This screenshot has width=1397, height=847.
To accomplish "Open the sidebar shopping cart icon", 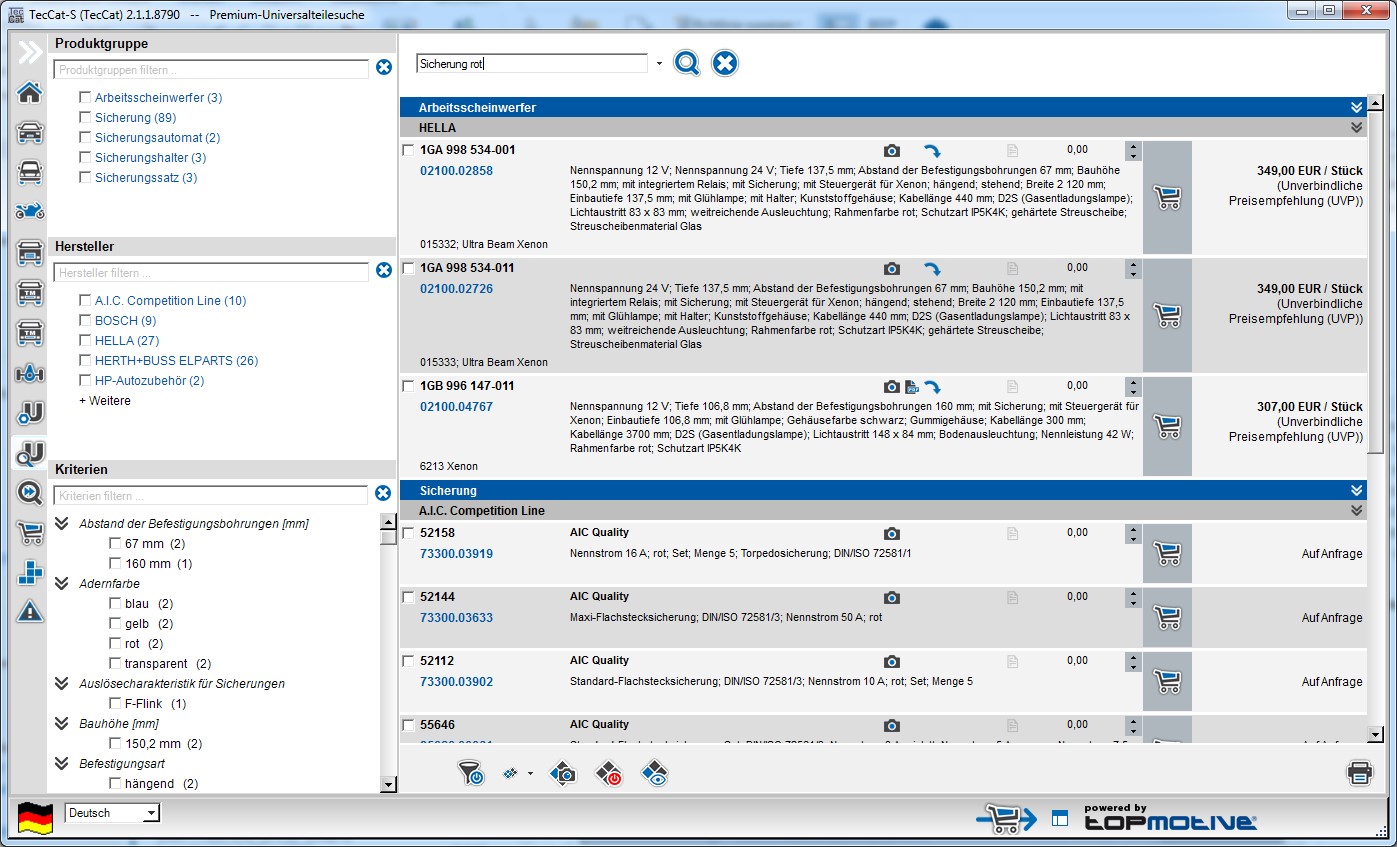I will 30,533.
